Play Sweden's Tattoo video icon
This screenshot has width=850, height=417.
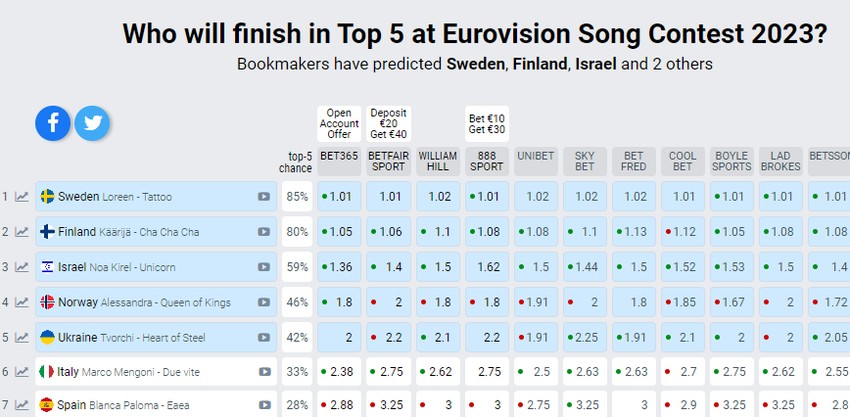[264, 197]
